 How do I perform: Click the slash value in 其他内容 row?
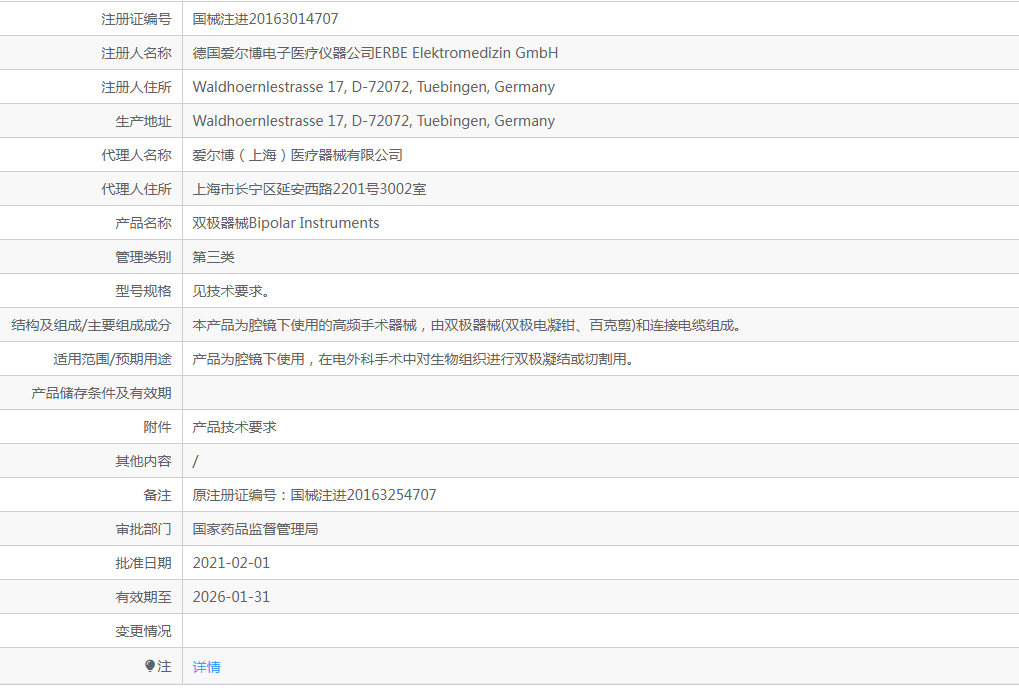(195, 461)
